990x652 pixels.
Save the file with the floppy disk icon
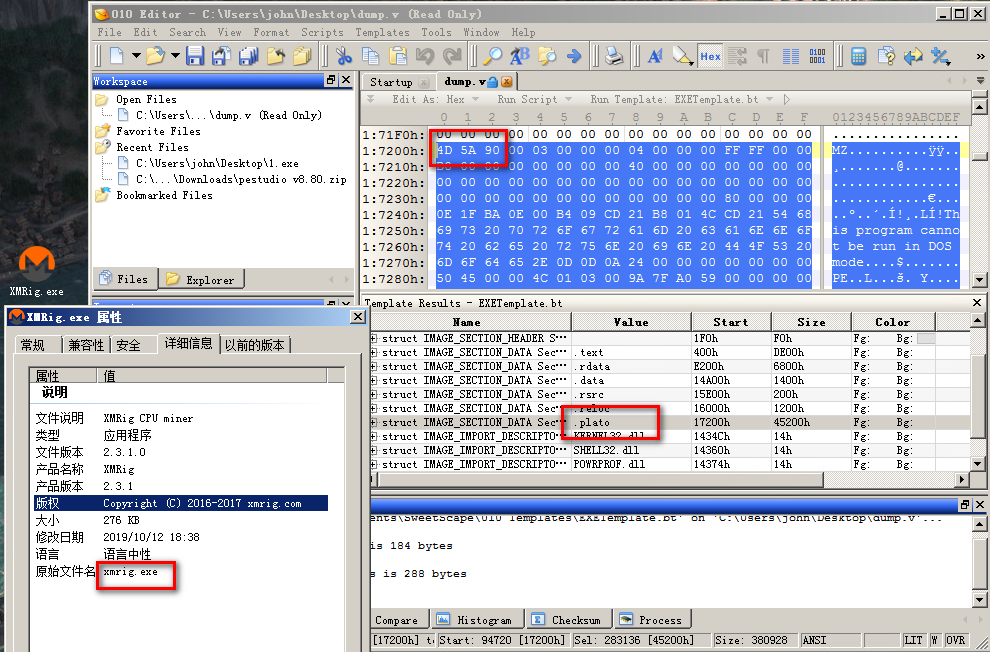pyautogui.click(x=195, y=56)
